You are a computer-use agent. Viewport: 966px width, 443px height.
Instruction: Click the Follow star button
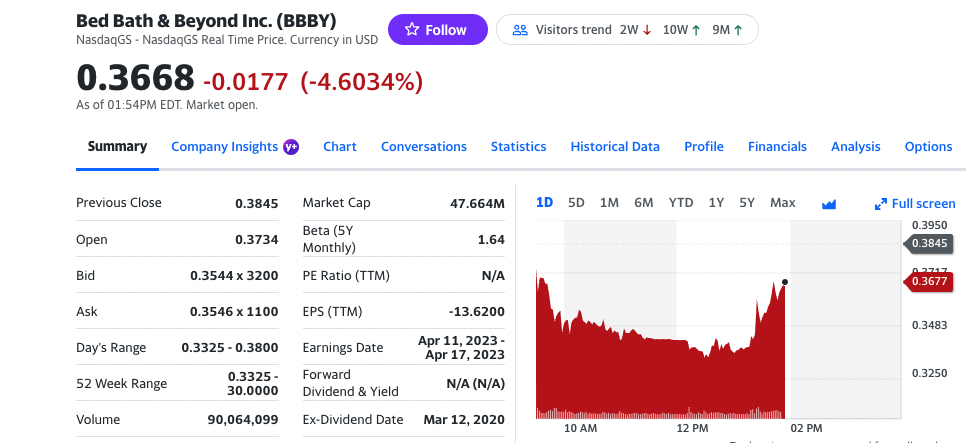[x=437, y=30]
